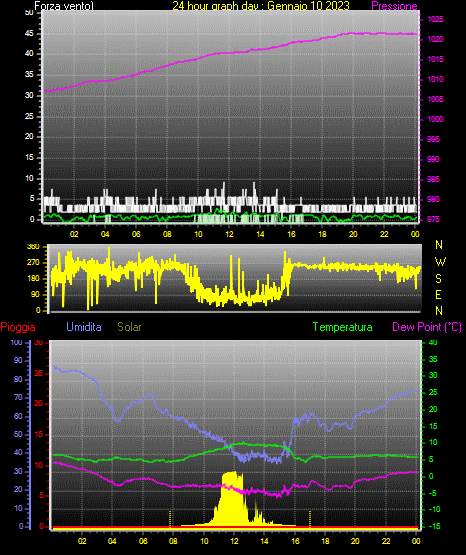
Task: Click the 270 value on the wind direction axis
Action: click(33, 263)
